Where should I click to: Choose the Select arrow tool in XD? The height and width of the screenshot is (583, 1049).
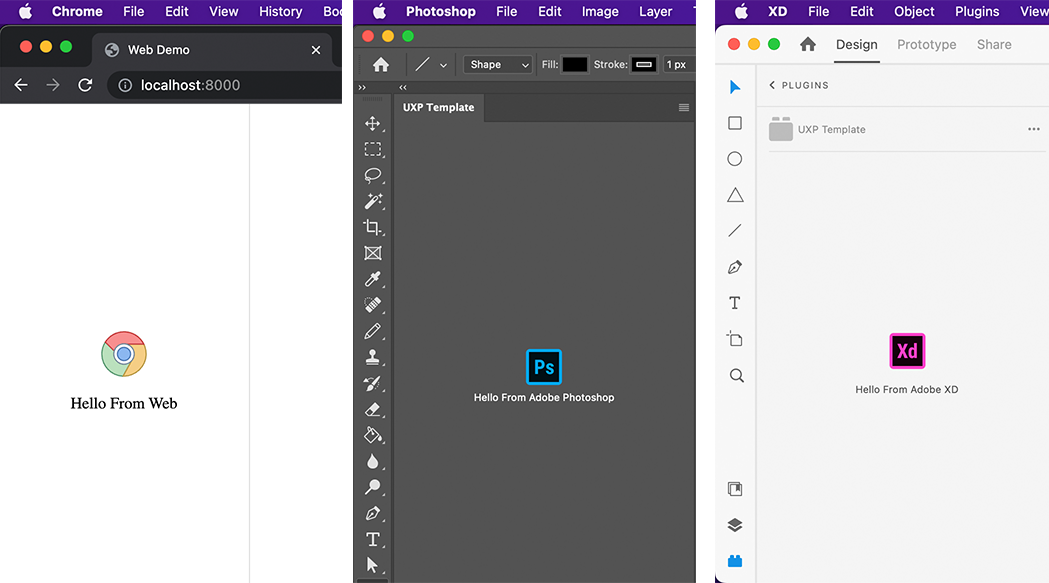click(x=735, y=87)
